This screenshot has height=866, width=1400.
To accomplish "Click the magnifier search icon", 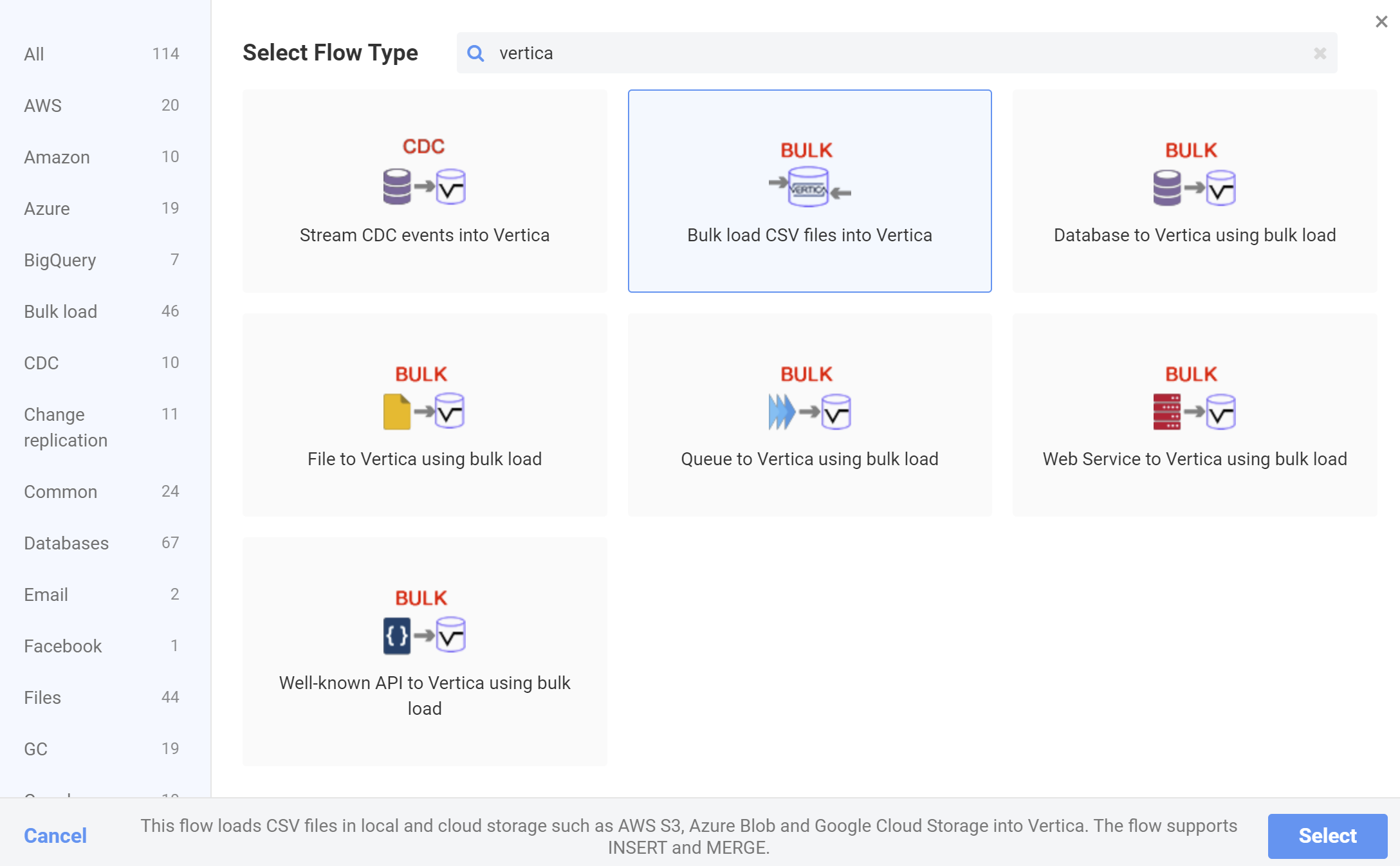I will [475, 53].
